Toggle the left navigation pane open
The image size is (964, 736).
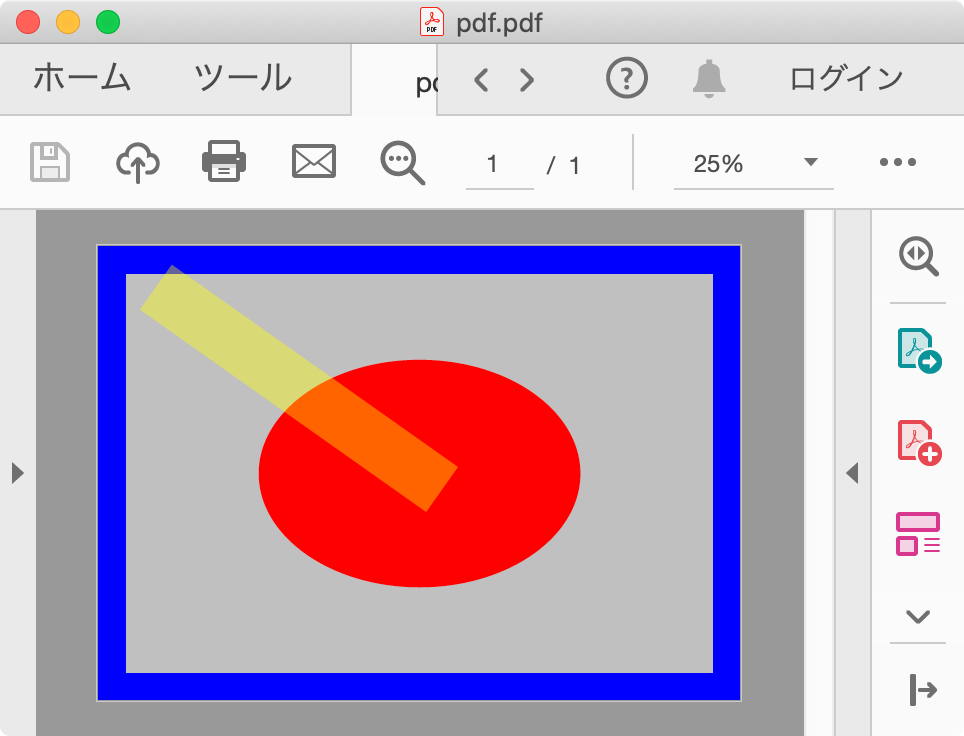click(x=18, y=473)
